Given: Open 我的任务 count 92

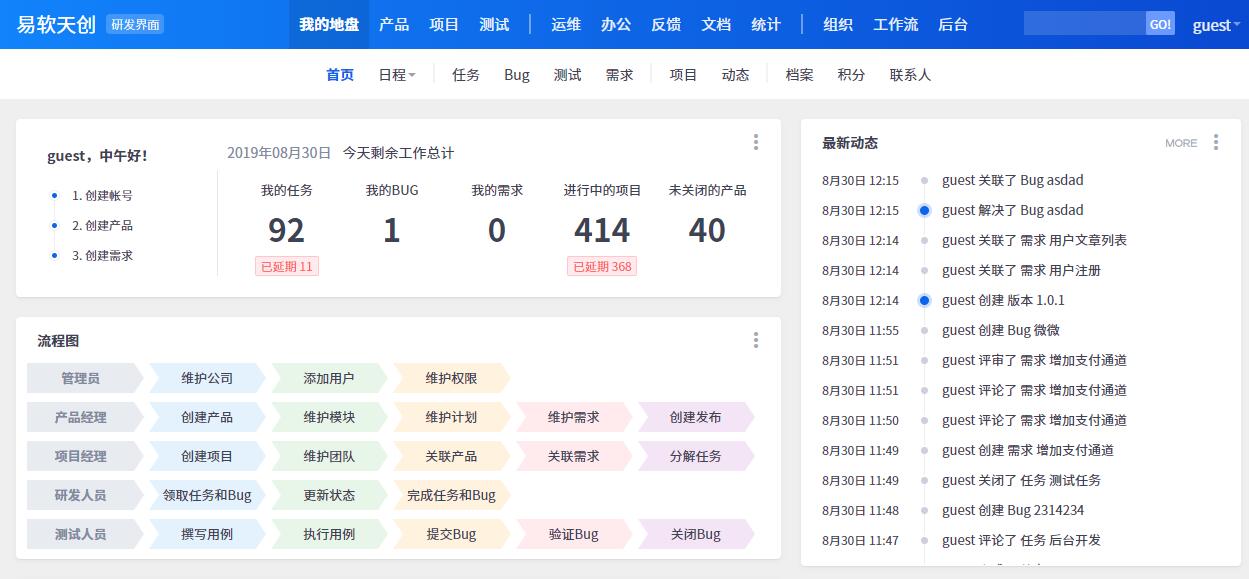Looking at the screenshot, I should click(286, 230).
